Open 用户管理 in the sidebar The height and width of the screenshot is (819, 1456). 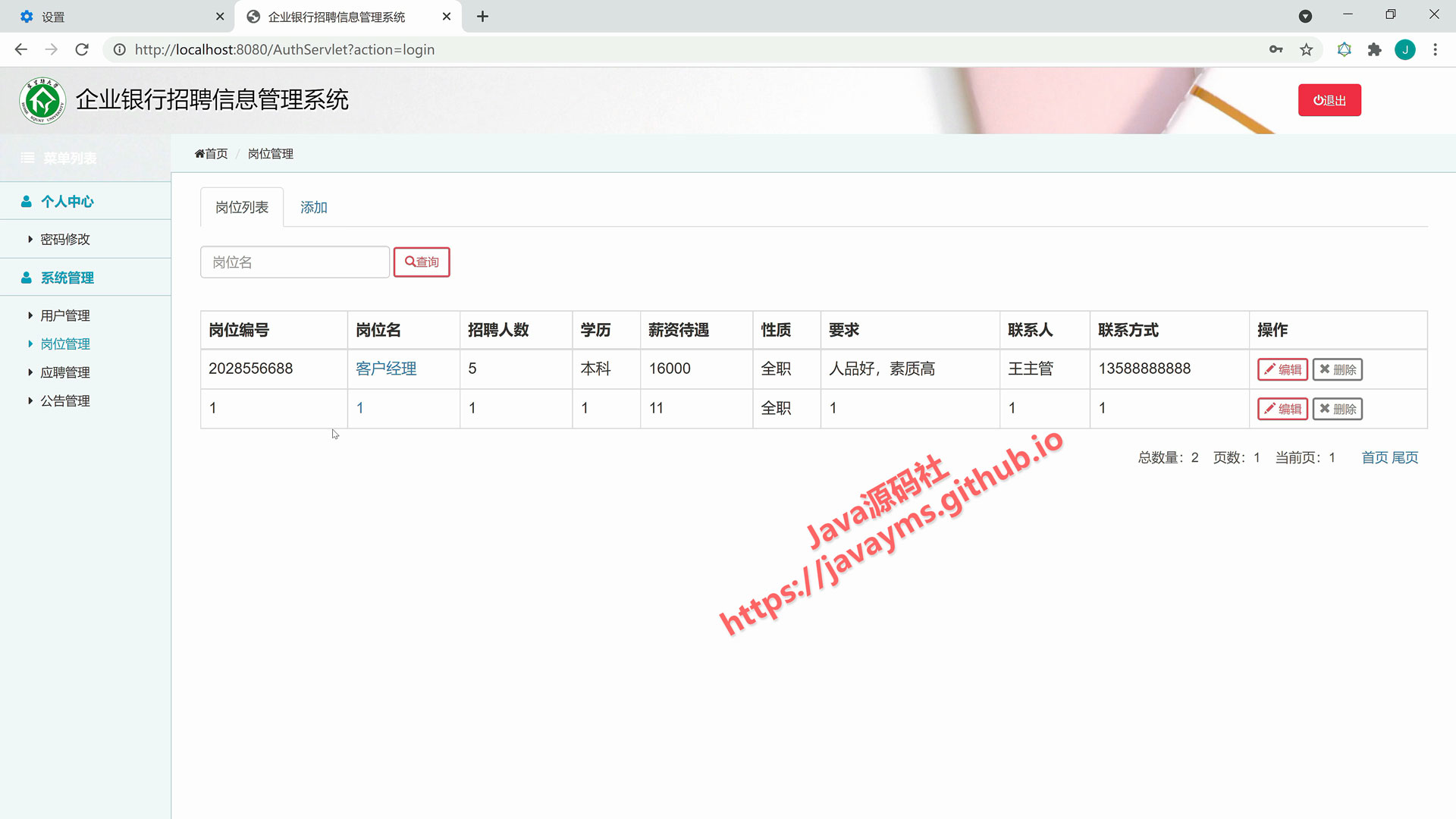pos(65,315)
